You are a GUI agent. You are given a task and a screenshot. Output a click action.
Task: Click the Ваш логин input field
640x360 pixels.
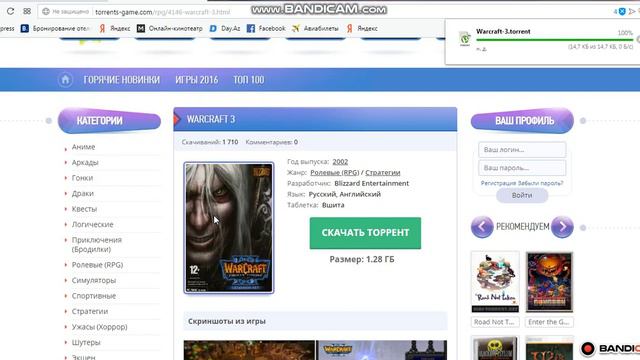click(522, 150)
